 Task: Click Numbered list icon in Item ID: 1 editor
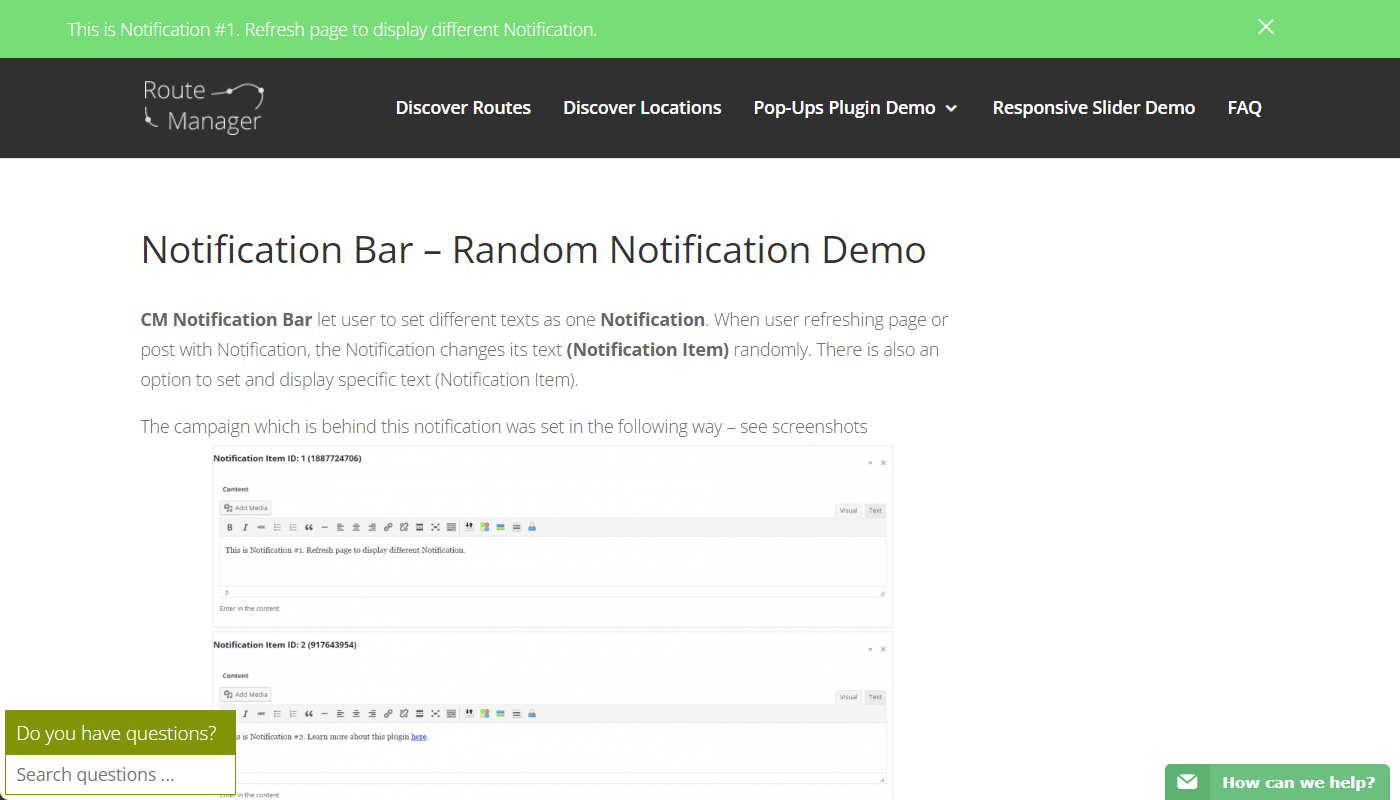click(x=293, y=527)
